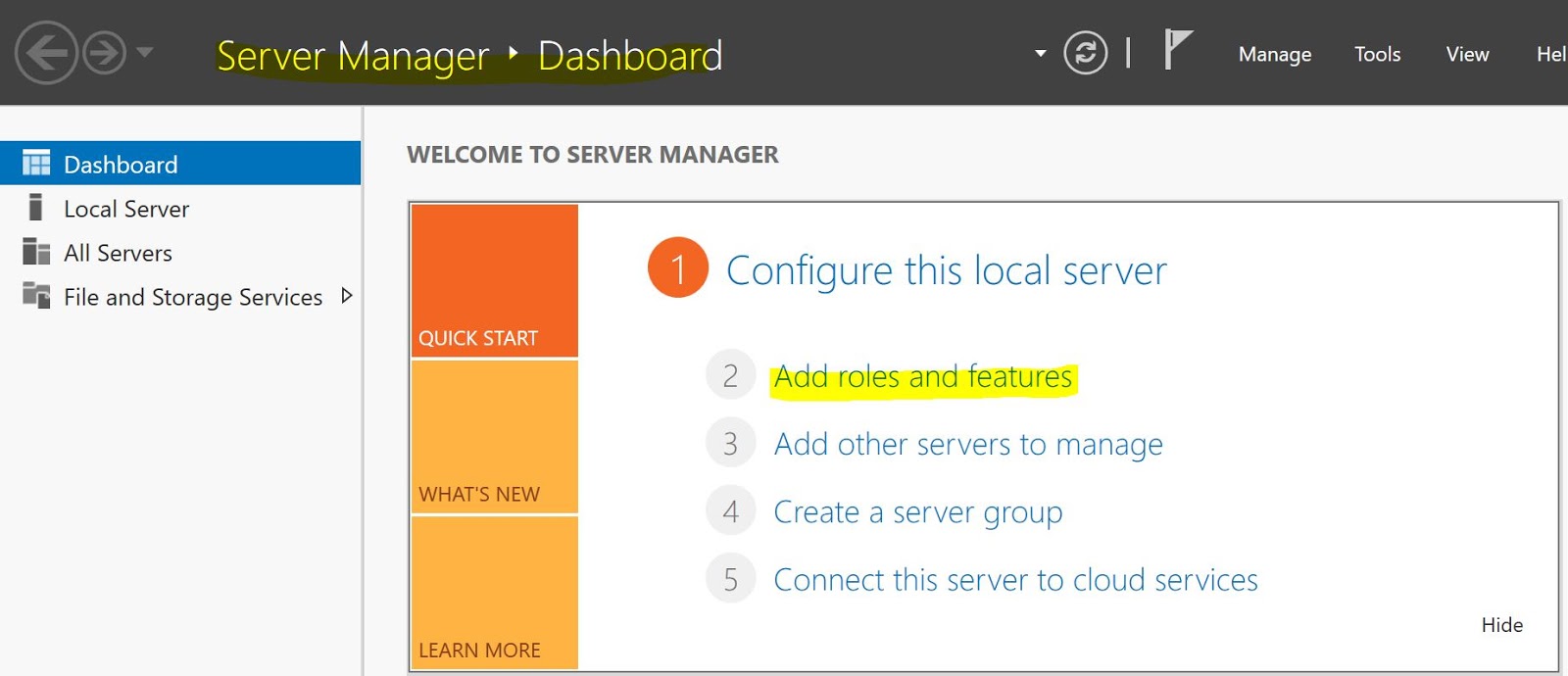The height and width of the screenshot is (676, 1568).
Task: Open the Tools menu
Action: pos(1377,54)
